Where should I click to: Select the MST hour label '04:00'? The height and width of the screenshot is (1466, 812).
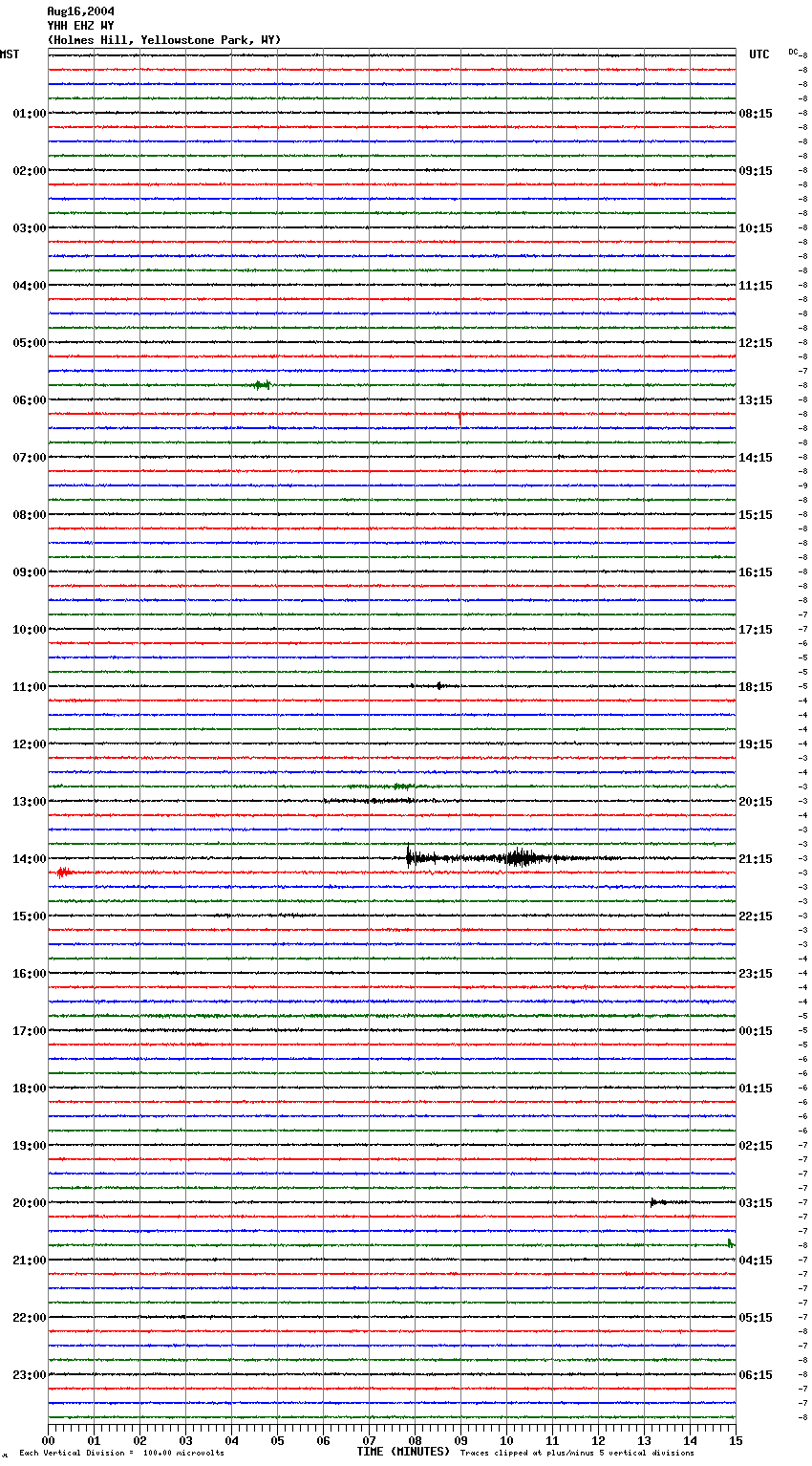click(x=30, y=286)
